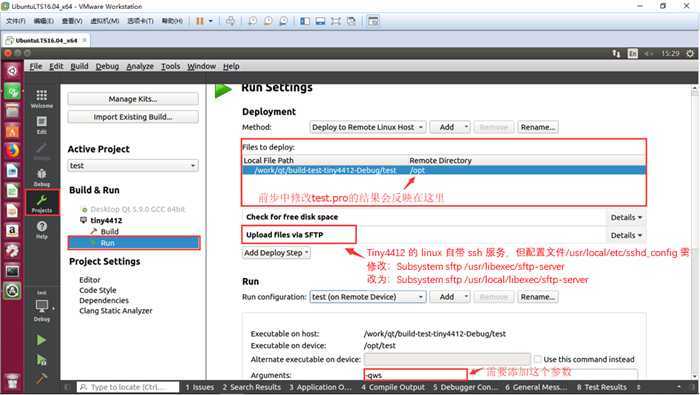Open the Terminal from the Ubuntu dock
The image size is (700, 395).
coord(12,270)
